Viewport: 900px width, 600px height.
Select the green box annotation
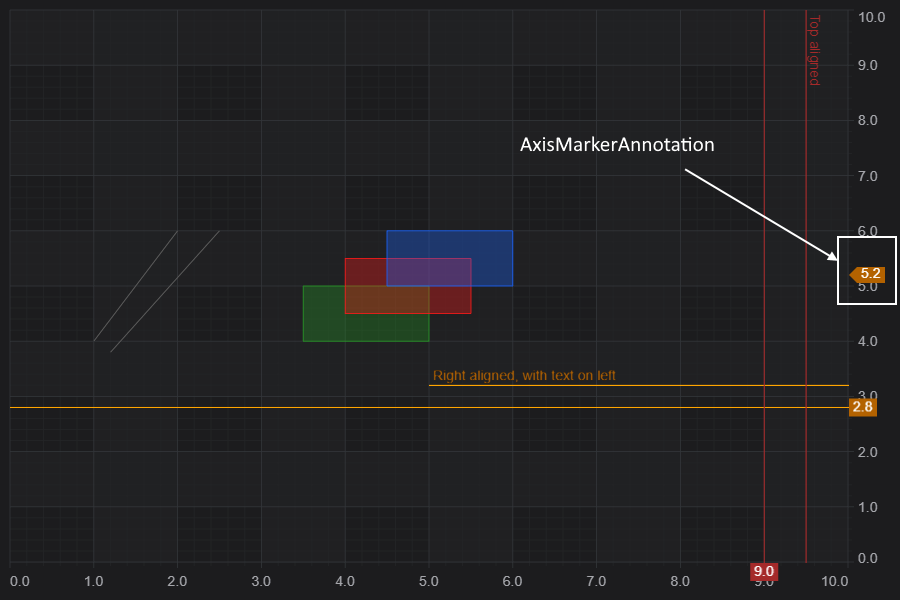(x=366, y=313)
